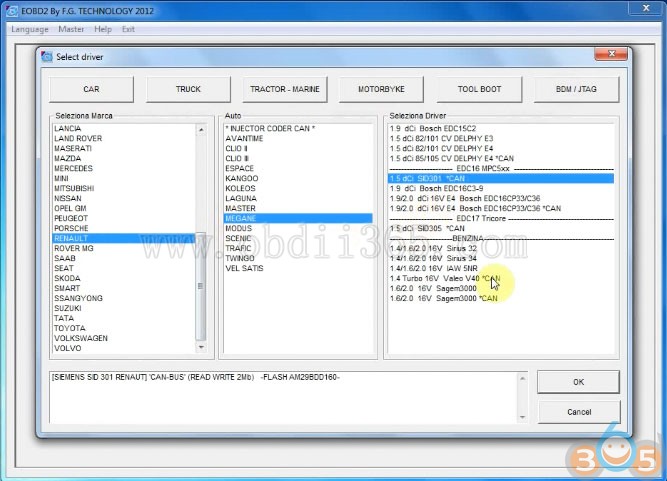Select the BDM / JTAG button
Image resolution: width=667 pixels, height=481 pixels.
click(576, 89)
